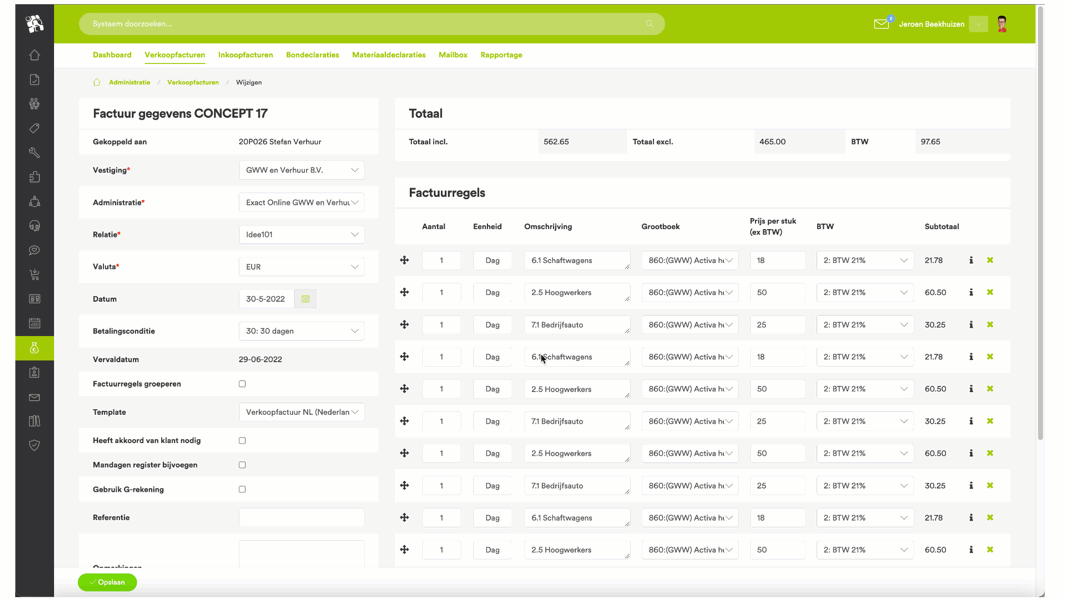Switch to the Inkoopfacturen tab
The width and height of the screenshot is (1066, 599).
(x=245, y=55)
